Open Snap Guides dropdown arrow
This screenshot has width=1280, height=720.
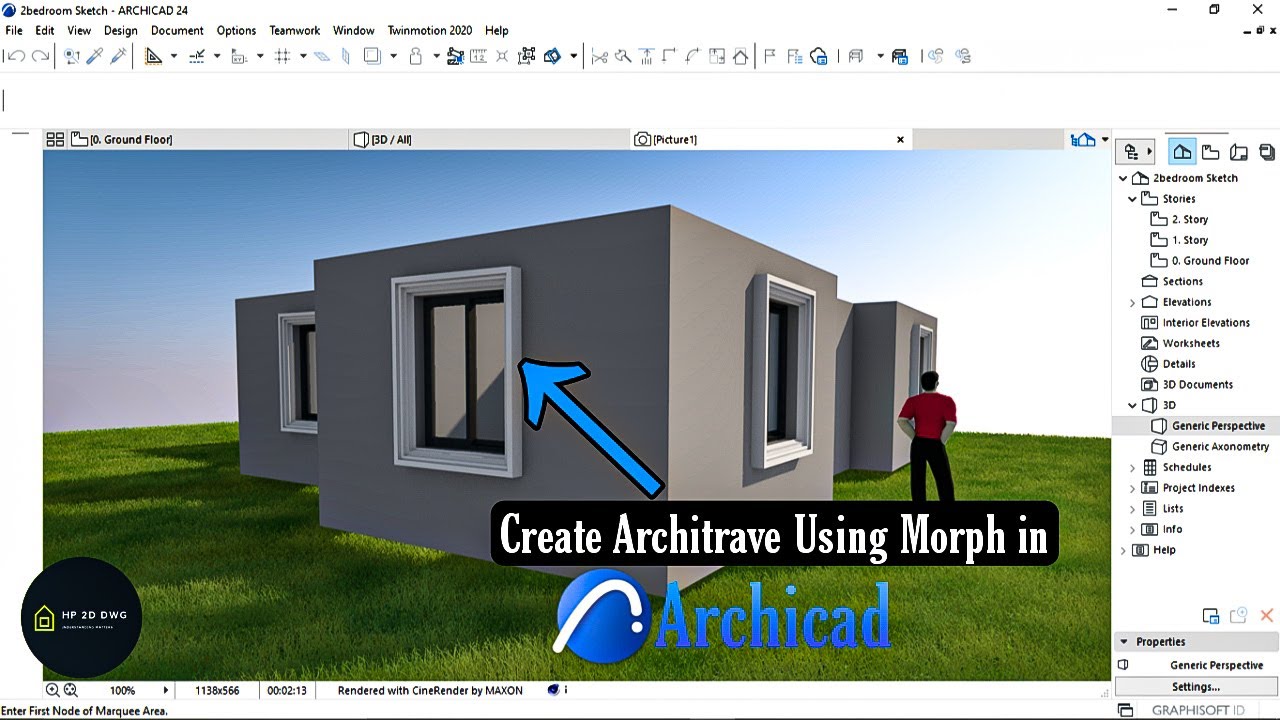[x=217, y=56]
